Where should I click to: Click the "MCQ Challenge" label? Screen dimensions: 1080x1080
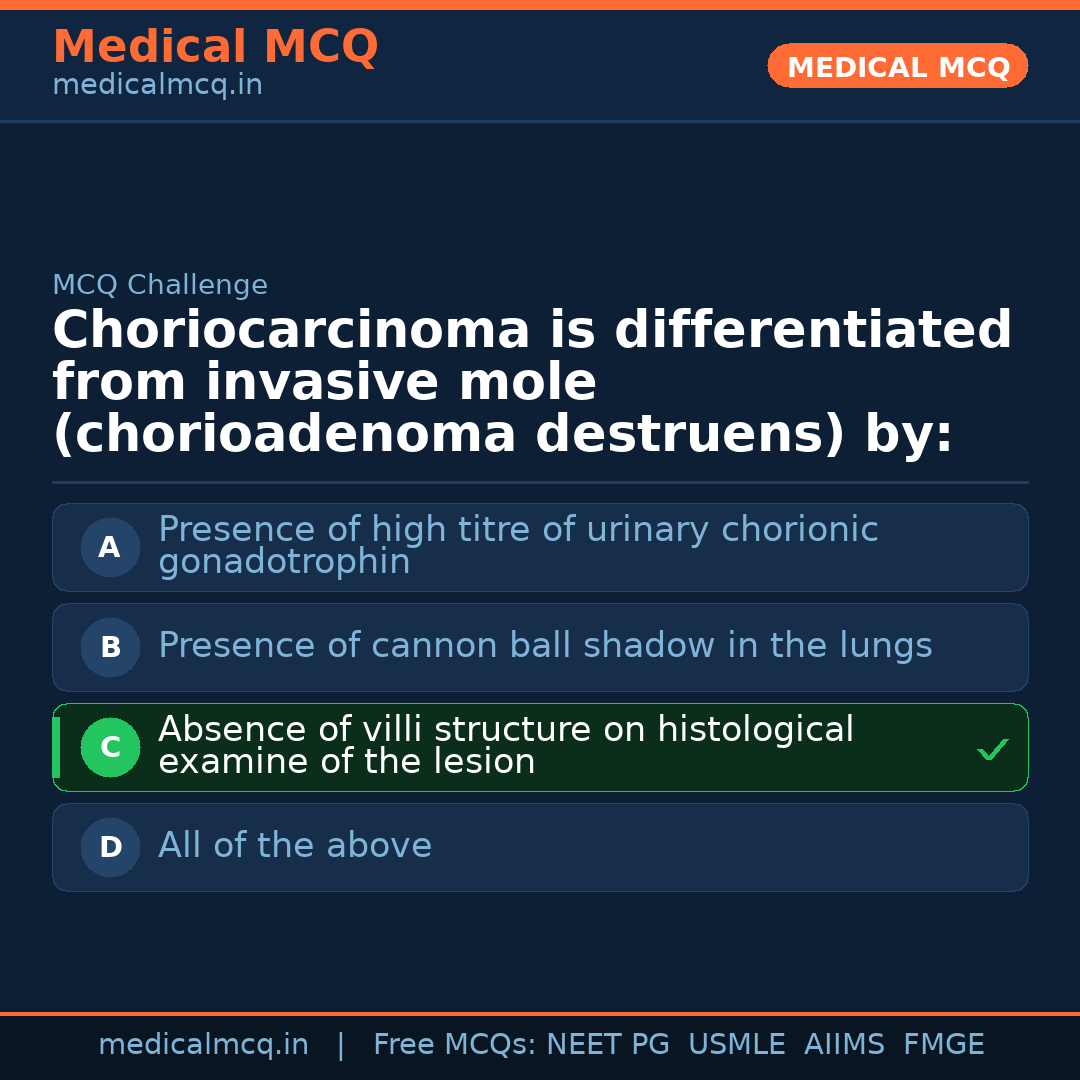[x=160, y=285]
